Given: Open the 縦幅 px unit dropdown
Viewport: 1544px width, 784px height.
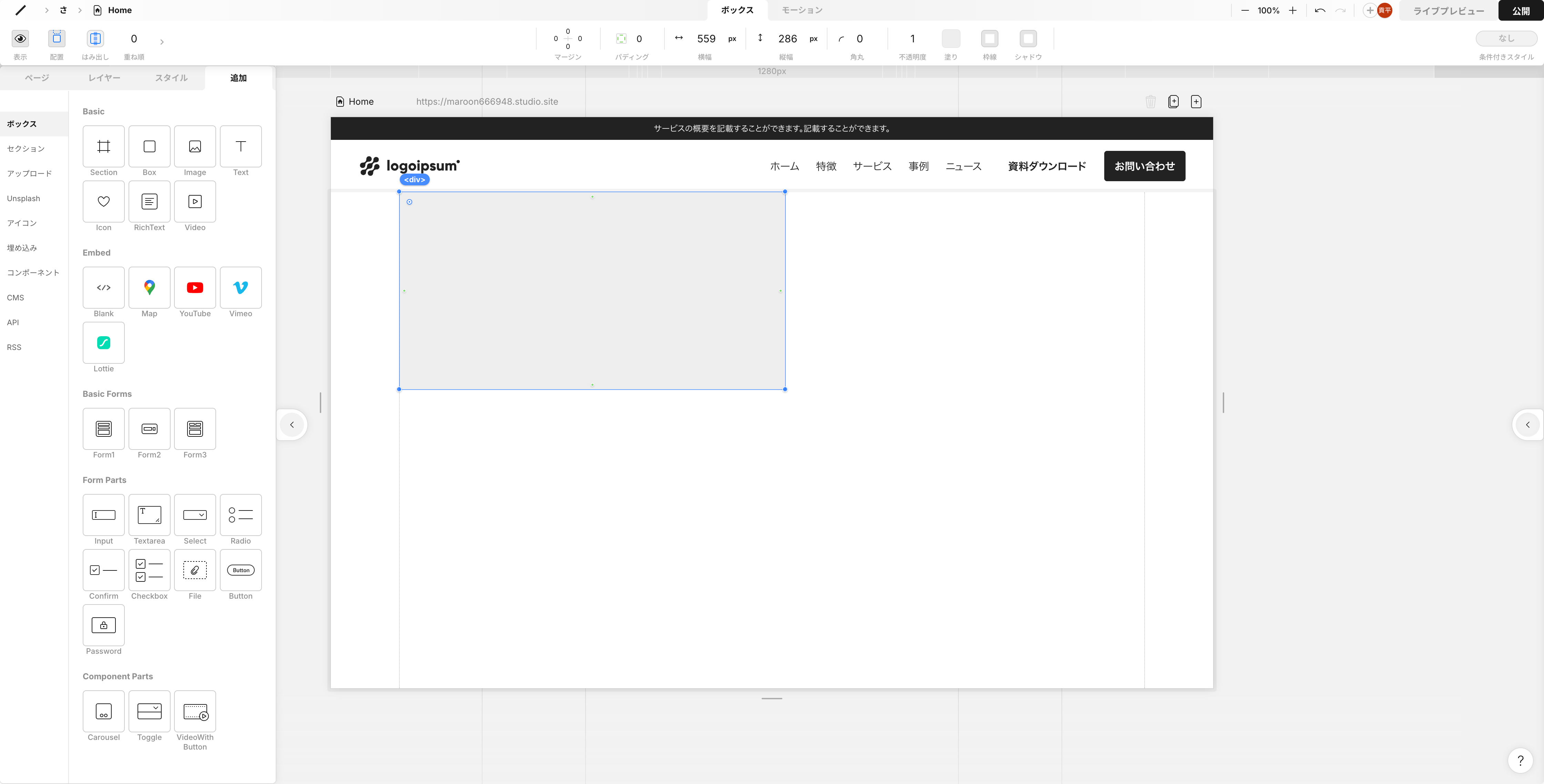Looking at the screenshot, I should point(813,39).
